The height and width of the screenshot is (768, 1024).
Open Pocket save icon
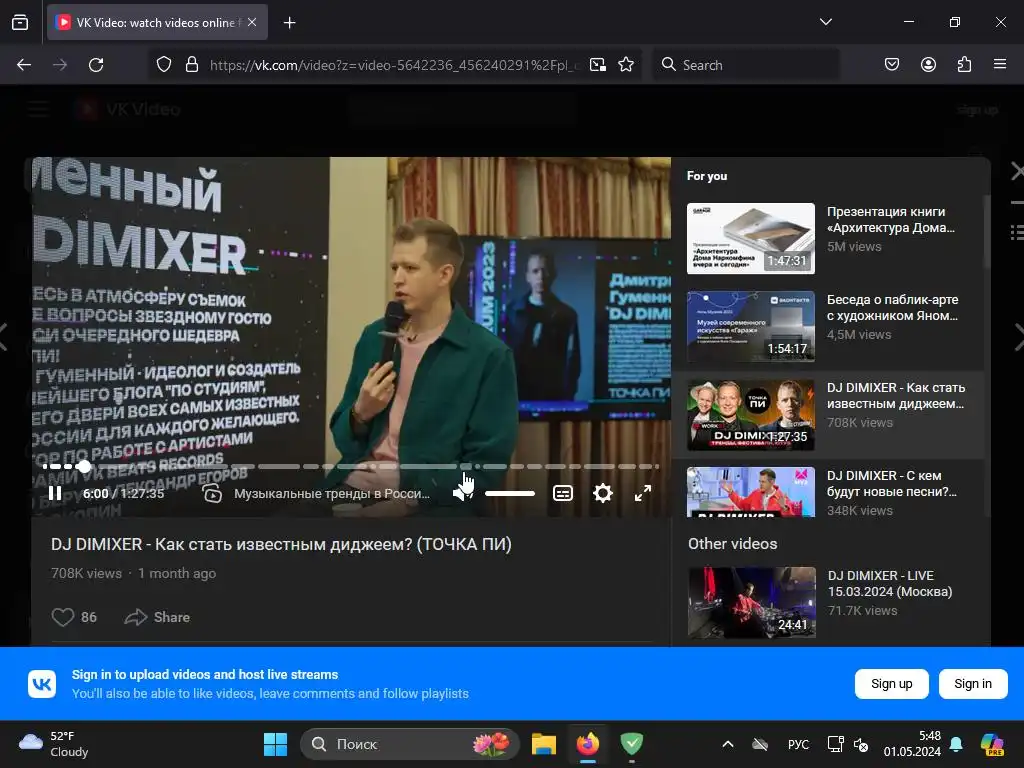pyautogui.click(x=891, y=65)
